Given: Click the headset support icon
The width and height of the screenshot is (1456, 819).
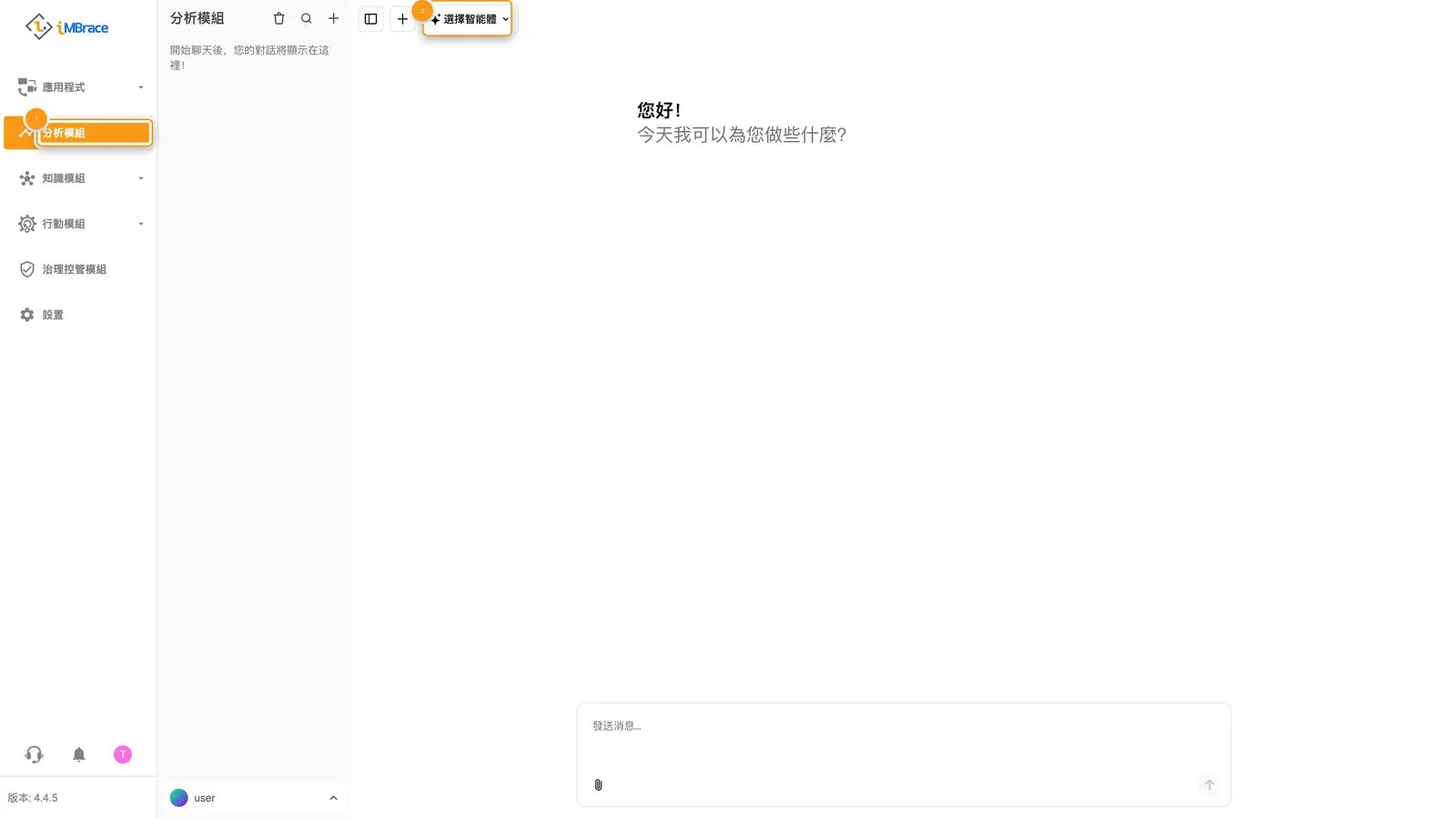Looking at the screenshot, I should pos(34,754).
